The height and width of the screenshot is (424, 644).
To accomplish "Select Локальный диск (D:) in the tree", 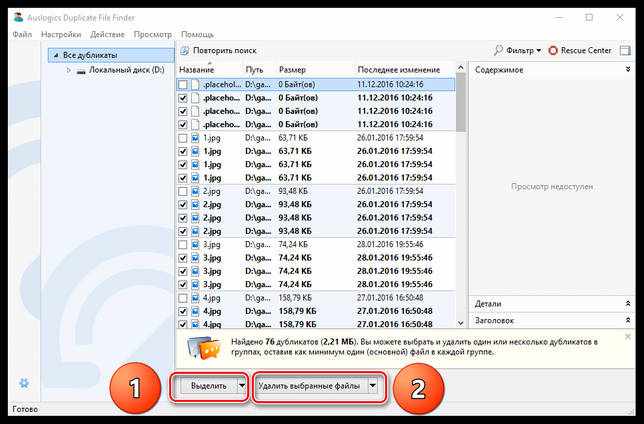I will point(126,70).
